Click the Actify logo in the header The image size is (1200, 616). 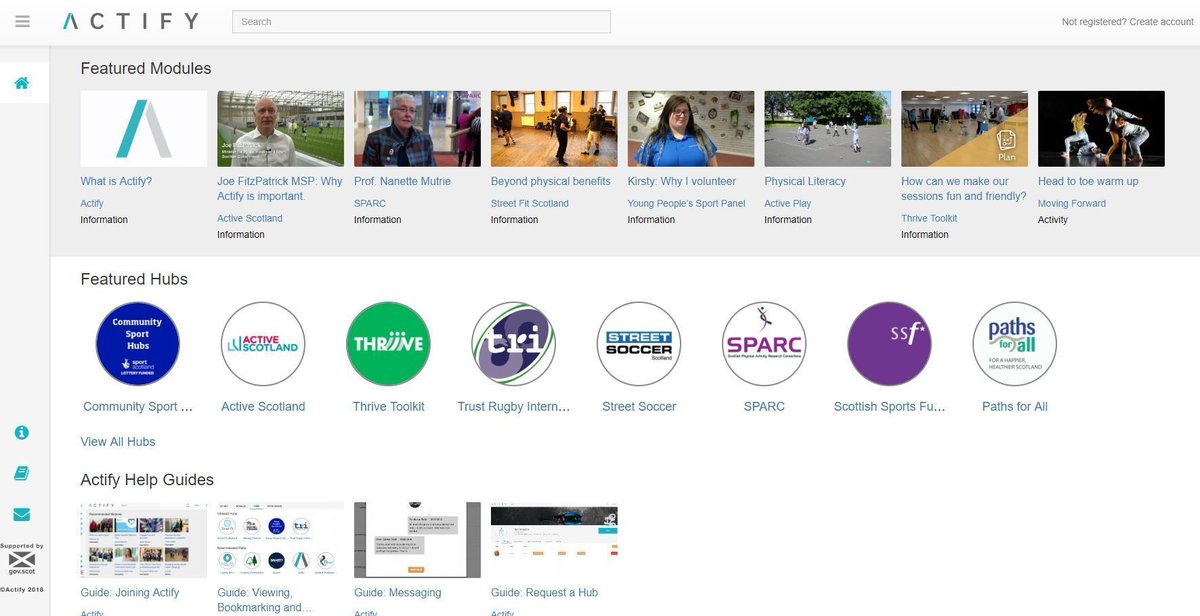tap(130, 21)
